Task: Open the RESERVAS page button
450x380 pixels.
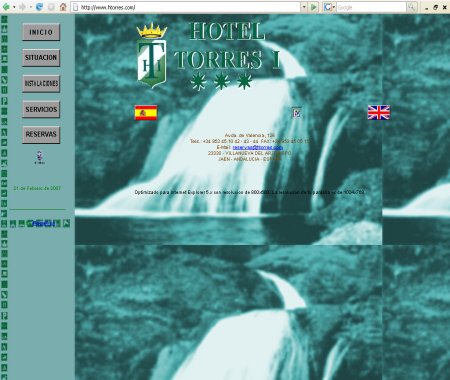Action: (41, 134)
